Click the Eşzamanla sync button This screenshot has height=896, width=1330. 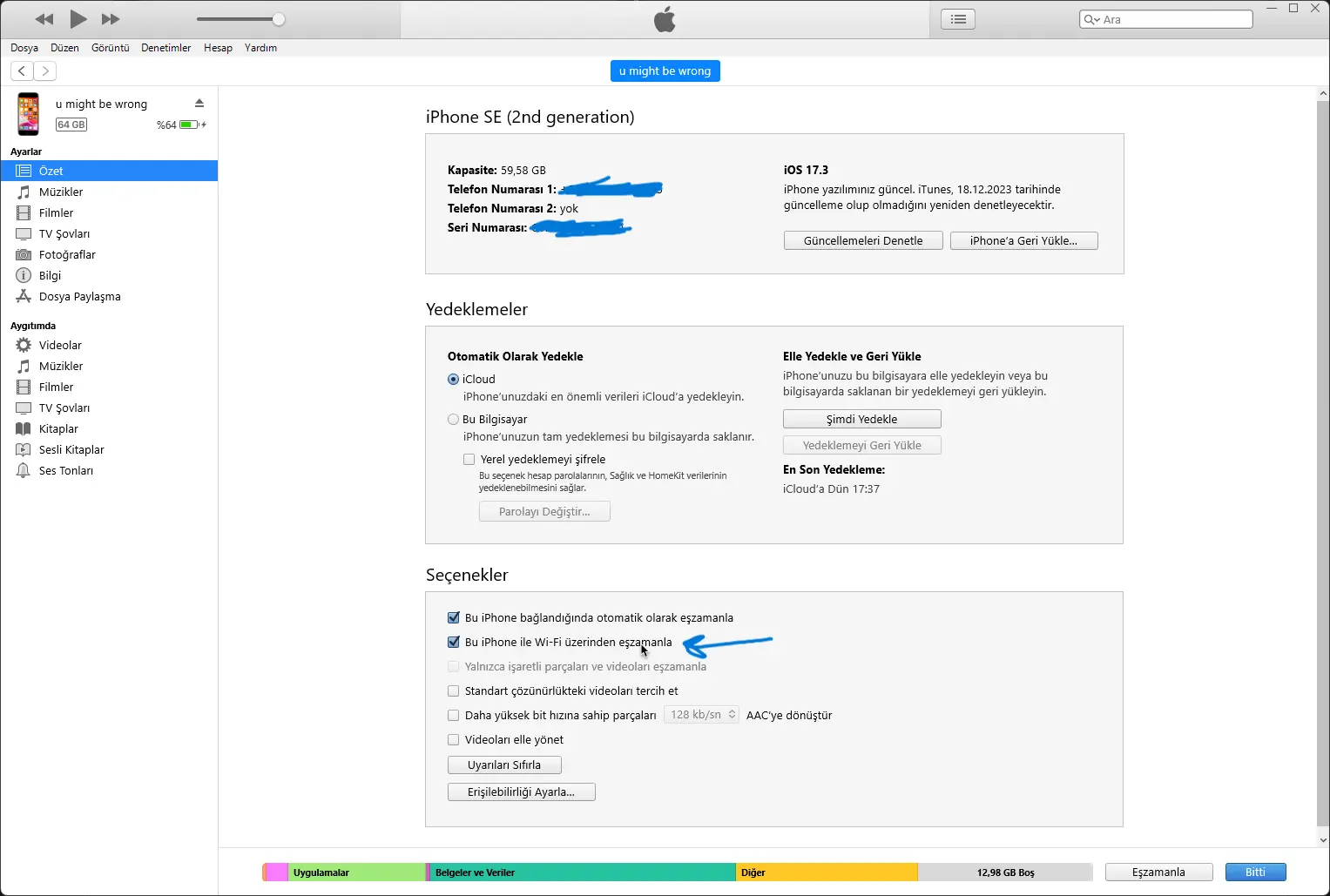coord(1158,872)
